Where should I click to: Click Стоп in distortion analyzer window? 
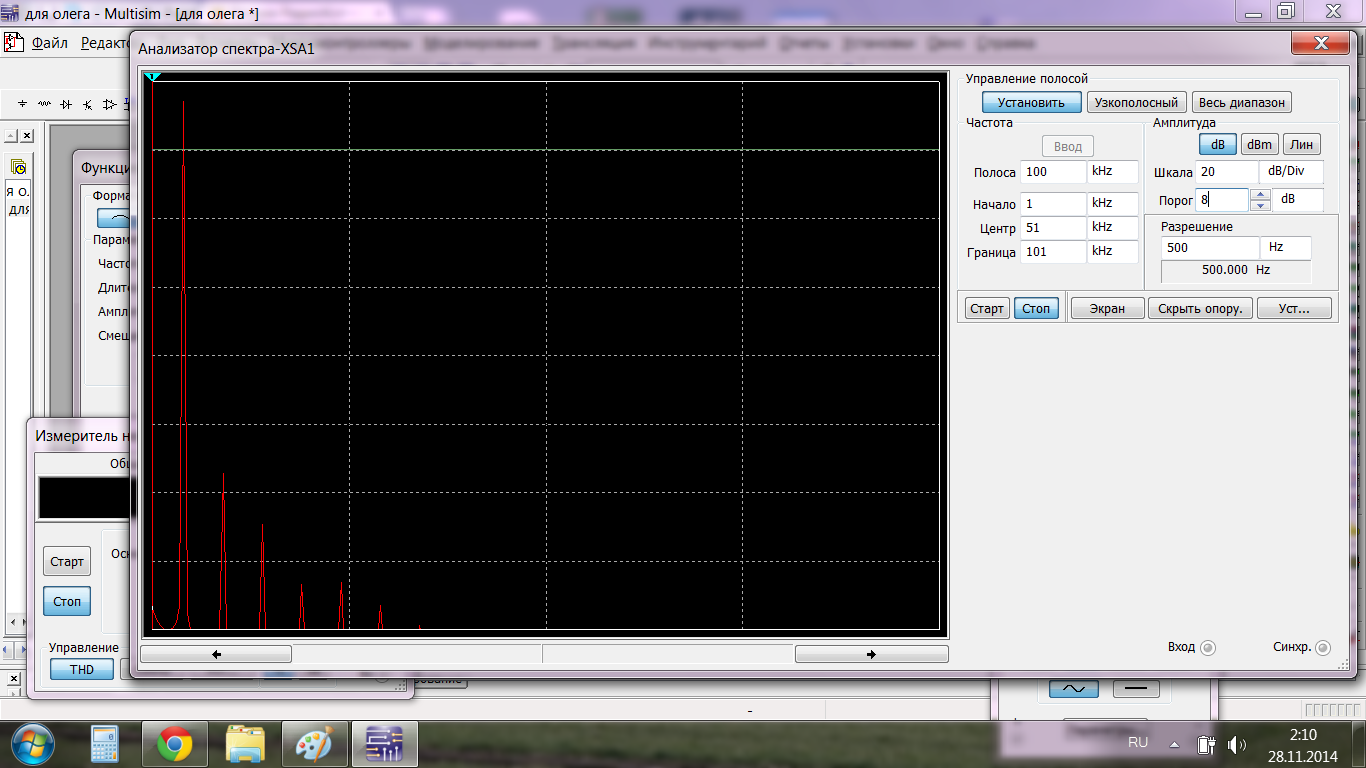click(x=67, y=601)
